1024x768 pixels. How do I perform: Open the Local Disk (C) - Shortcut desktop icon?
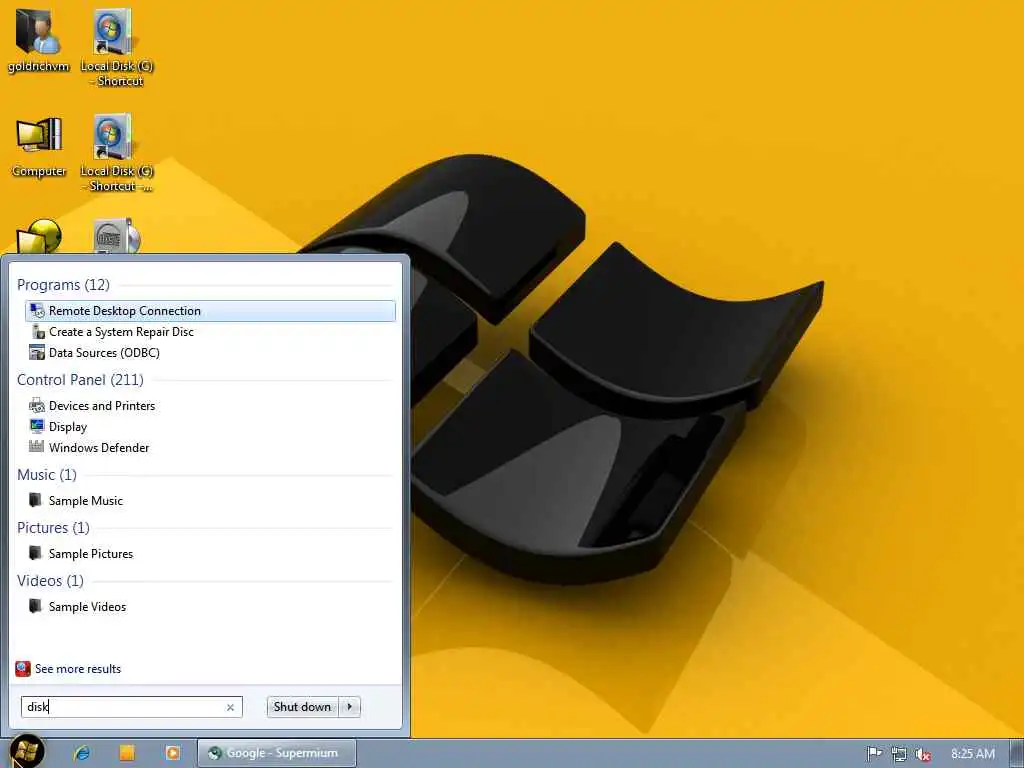click(x=116, y=48)
